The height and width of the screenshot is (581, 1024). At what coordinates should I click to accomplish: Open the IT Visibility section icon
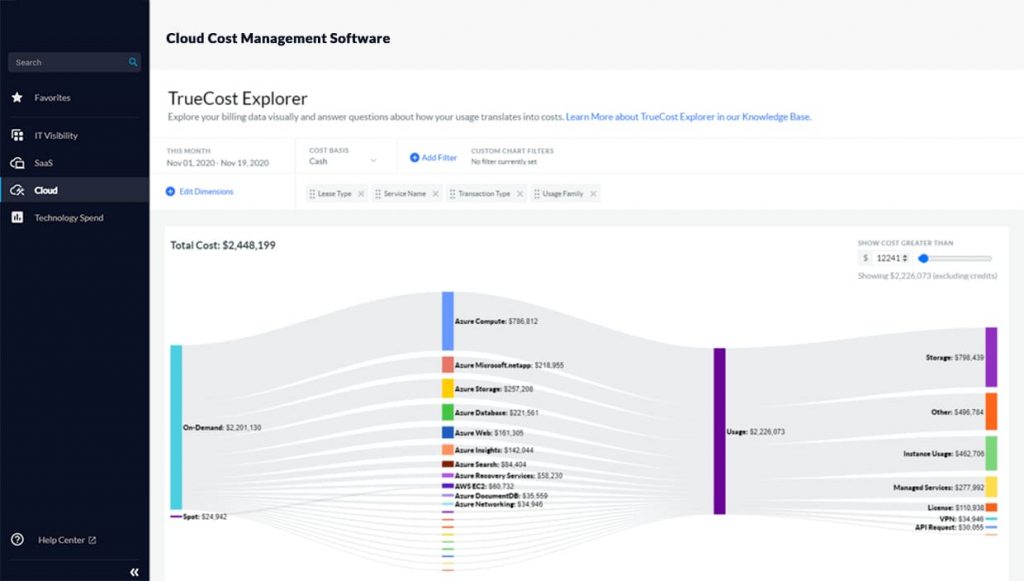16,135
